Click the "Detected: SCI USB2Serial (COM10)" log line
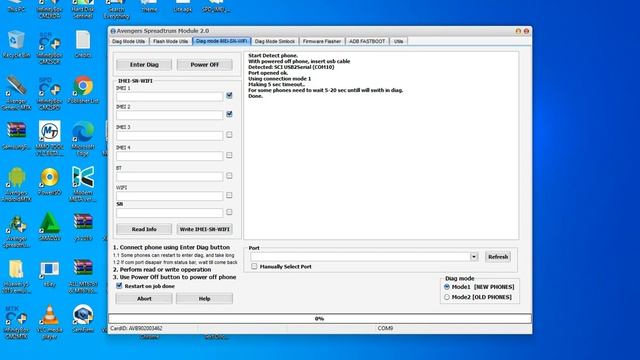Screen dimensions: 640x360 [291, 67]
